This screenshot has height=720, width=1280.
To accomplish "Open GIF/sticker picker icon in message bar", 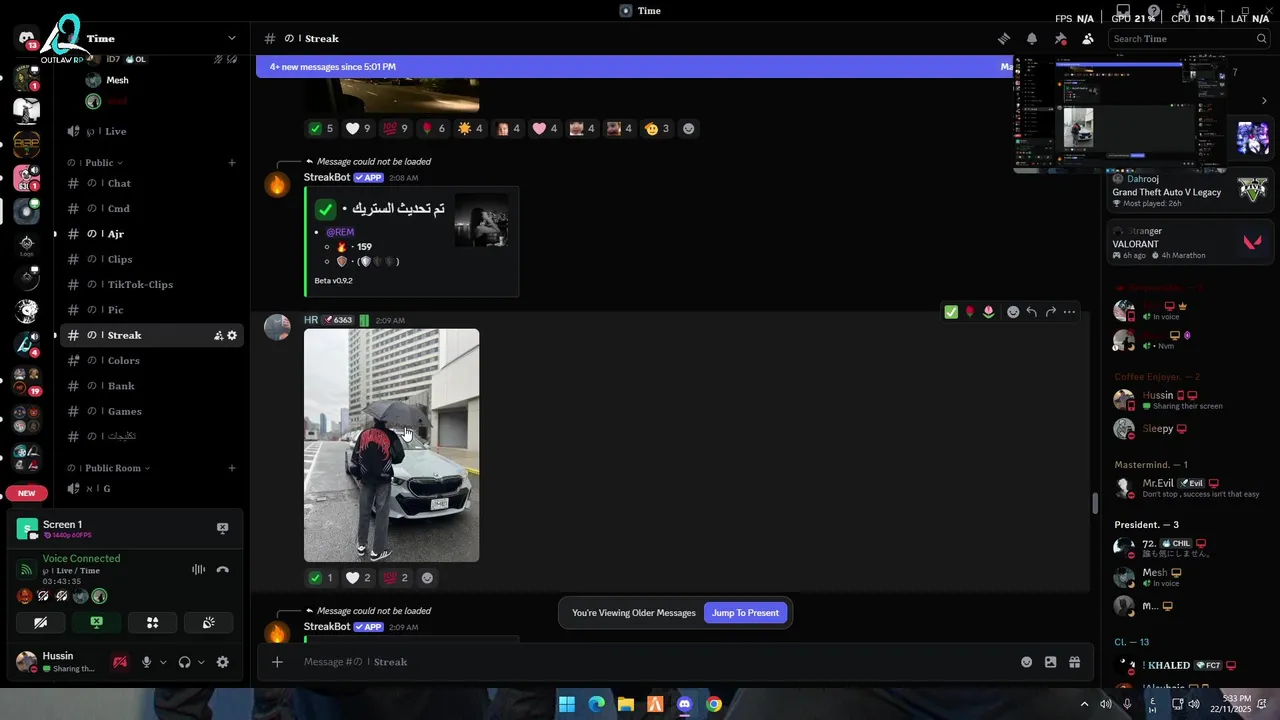I will tap(1050, 662).
